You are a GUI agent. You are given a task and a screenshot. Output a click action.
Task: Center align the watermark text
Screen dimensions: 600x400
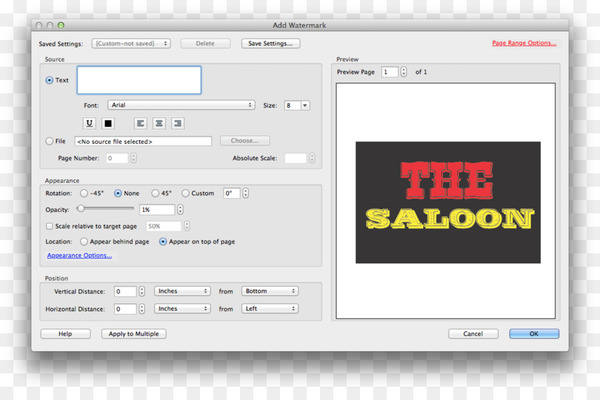click(x=159, y=123)
